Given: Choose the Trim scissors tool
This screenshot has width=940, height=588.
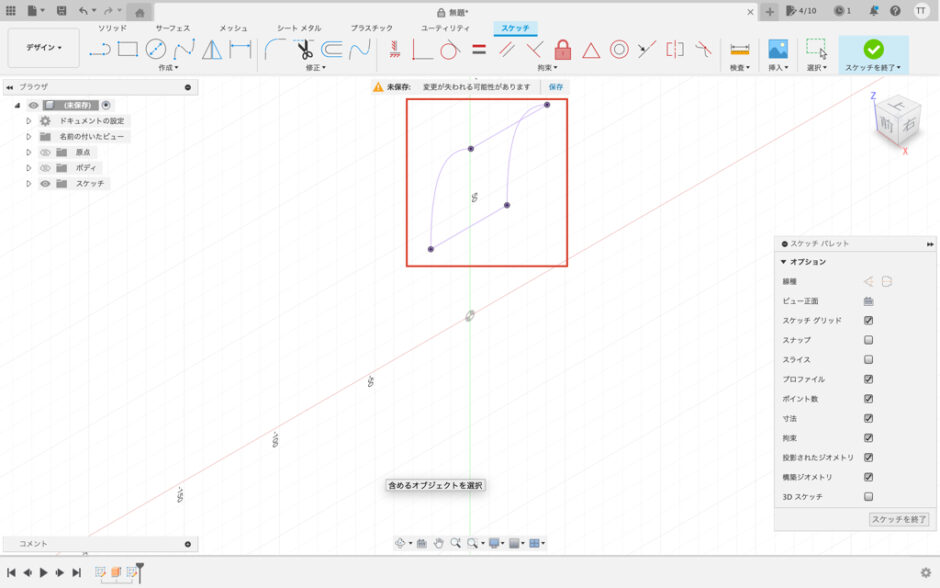Looking at the screenshot, I should 304,49.
